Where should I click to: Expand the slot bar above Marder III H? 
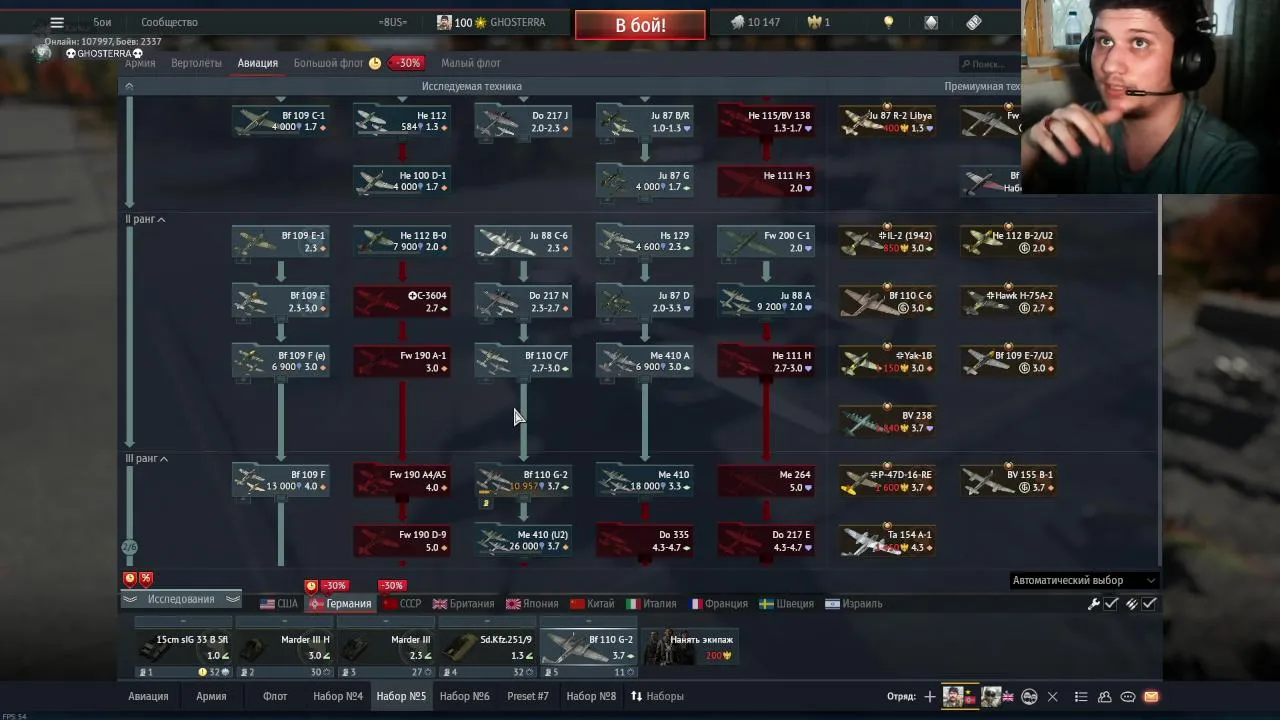click(x=284, y=621)
